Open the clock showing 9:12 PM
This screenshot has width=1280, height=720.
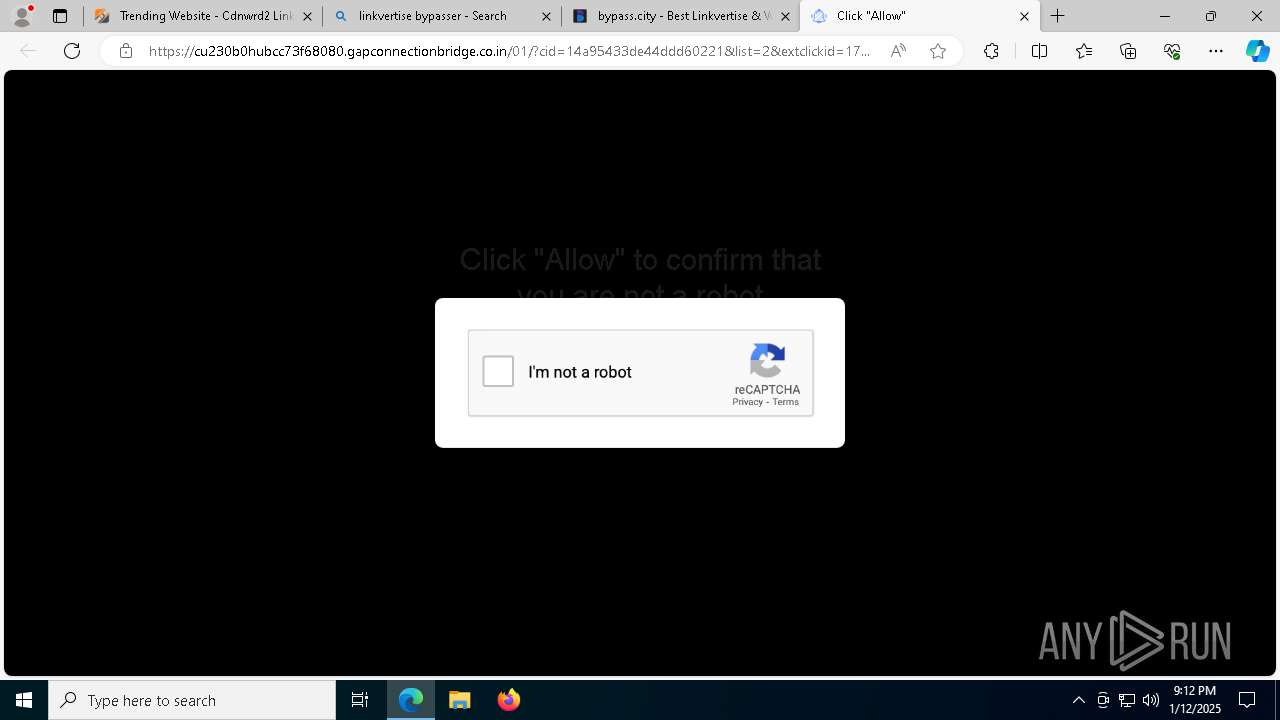pos(1195,700)
